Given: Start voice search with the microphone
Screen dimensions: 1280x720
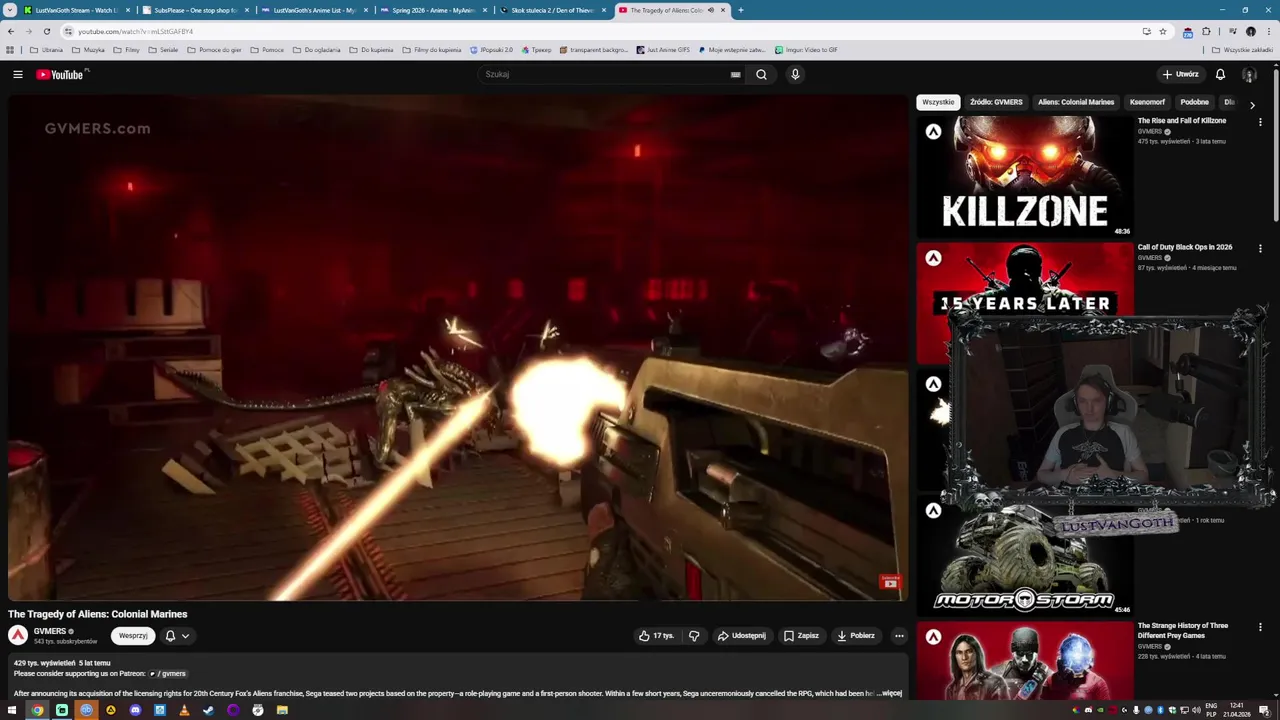Looking at the screenshot, I should (x=795, y=74).
